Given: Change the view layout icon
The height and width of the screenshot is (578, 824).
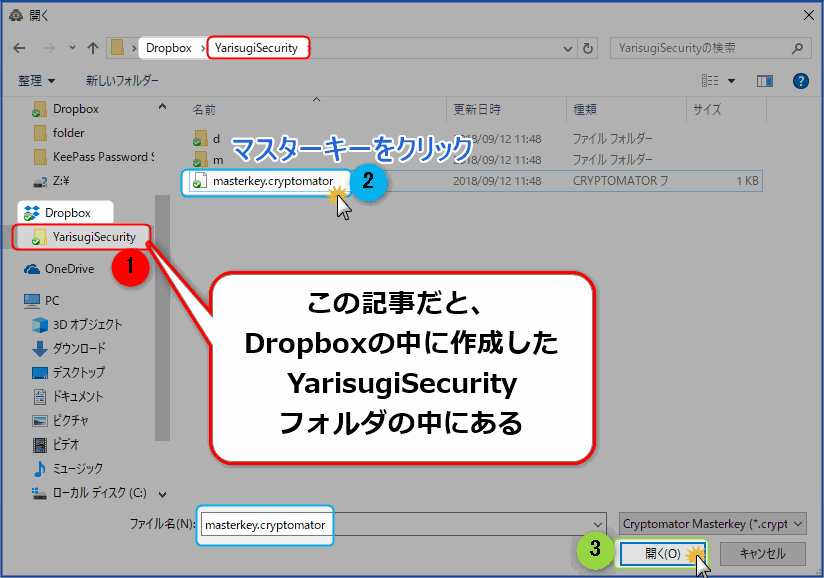Looking at the screenshot, I should (x=710, y=80).
